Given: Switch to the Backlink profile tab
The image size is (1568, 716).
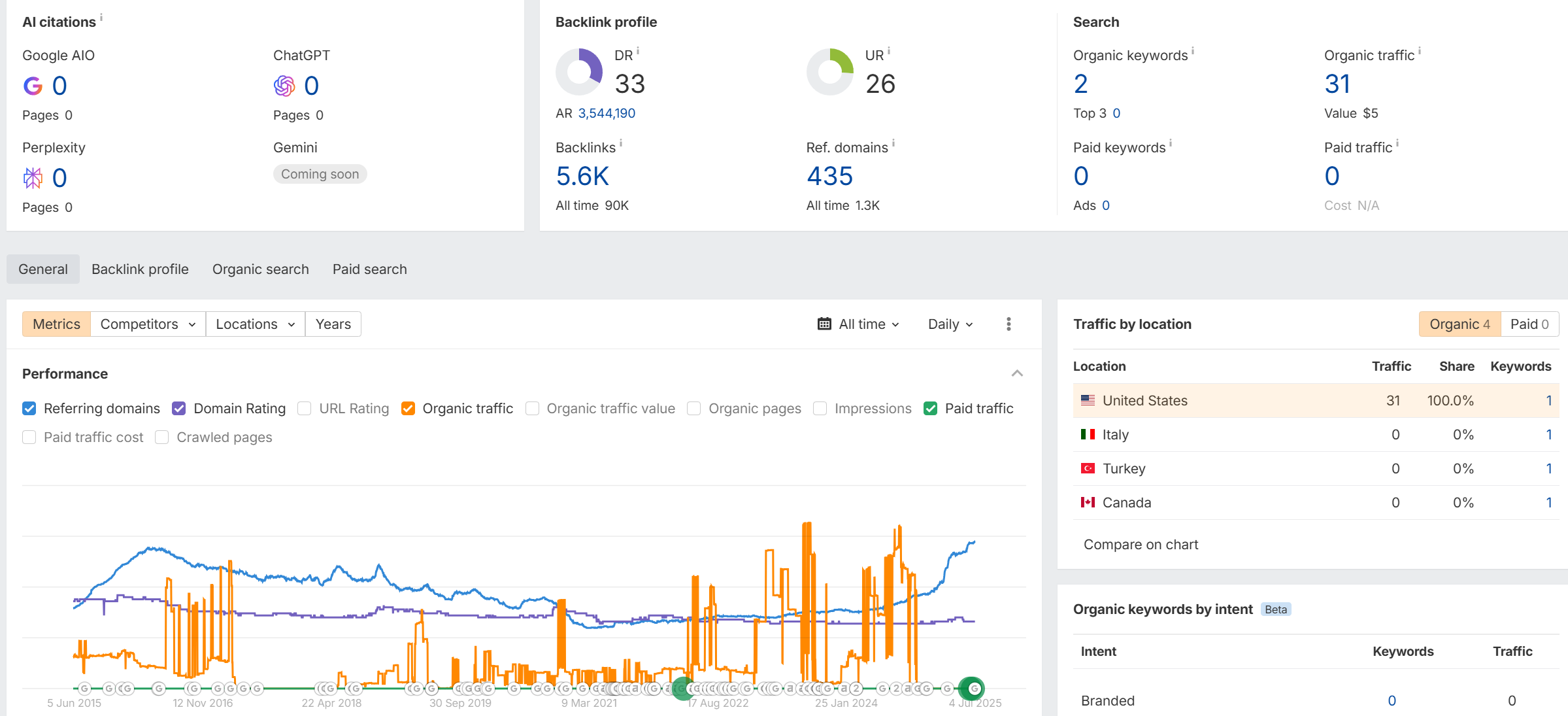Looking at the screenshot, I should [140, 269].
